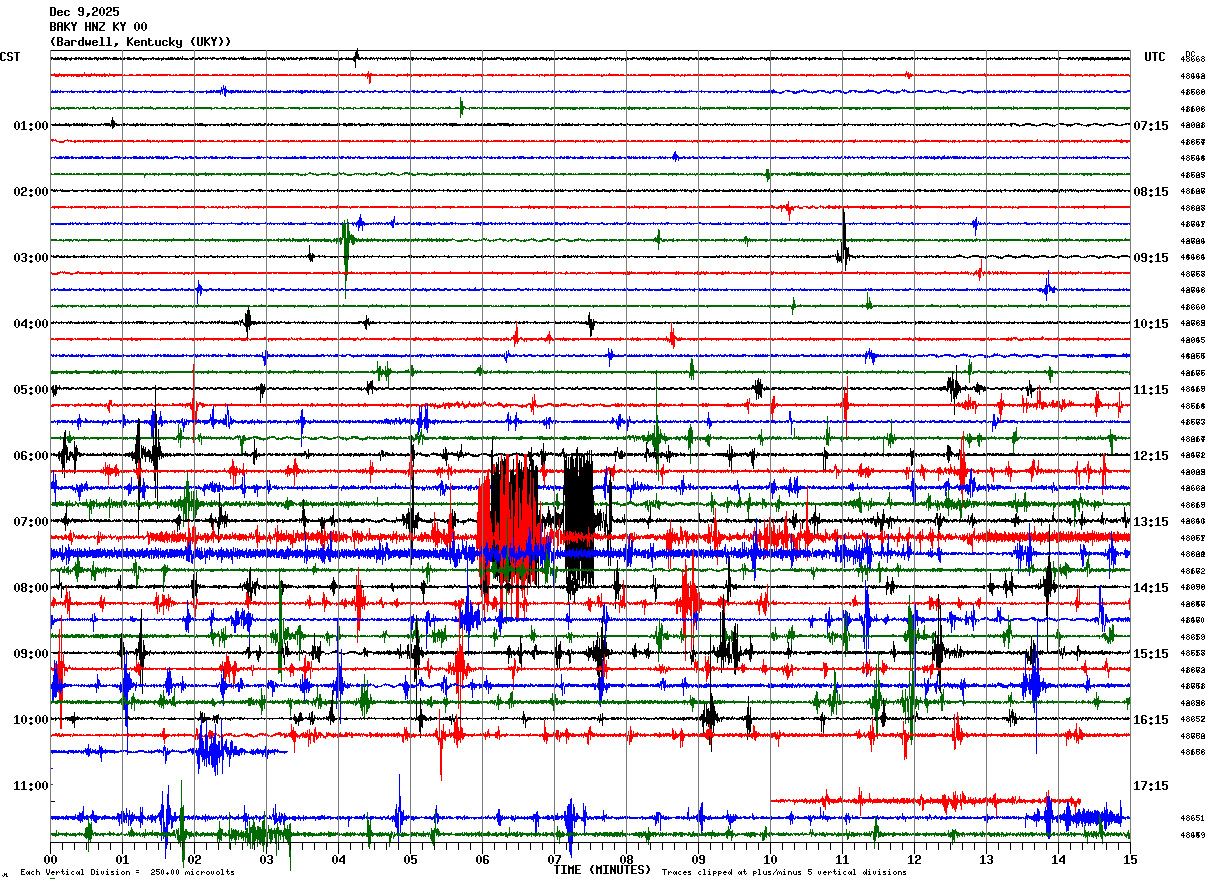Click the date label Dec 9,2025
Screen dimensions: 1210x886
(x=84, y=12)
